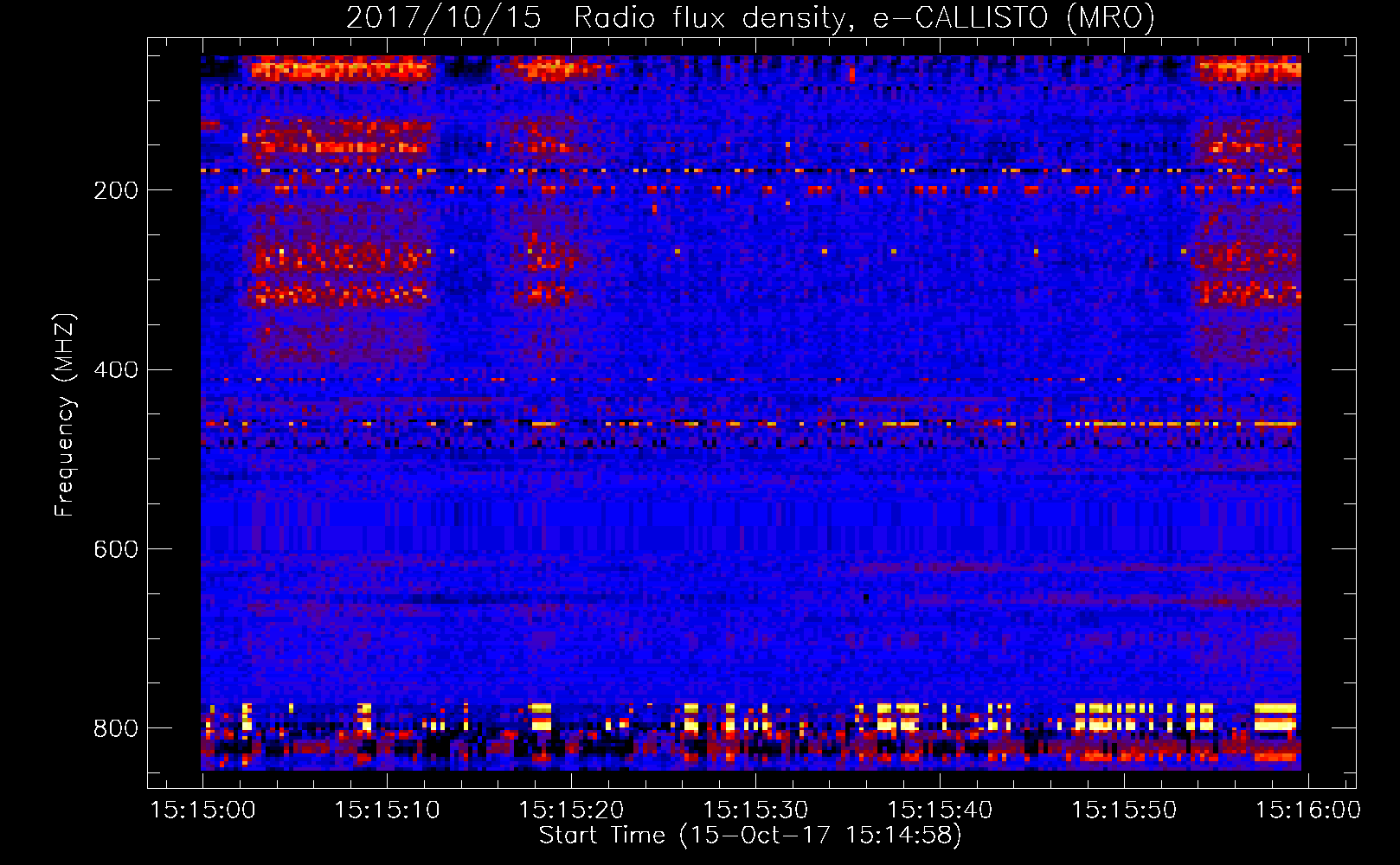Click inside the spectrogram plot area
Image resolution: width=1400 pixels, height=865 pixels.
coord(751,413)
